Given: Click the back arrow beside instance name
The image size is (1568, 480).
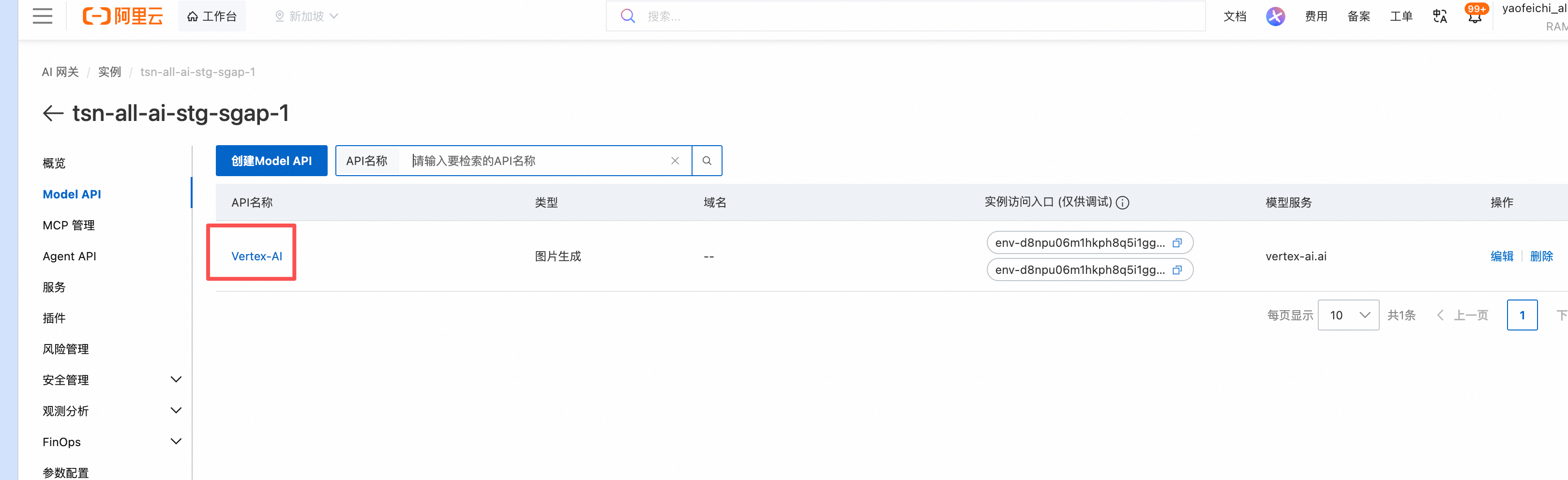Looking at the screenshot, I should 54,113.
